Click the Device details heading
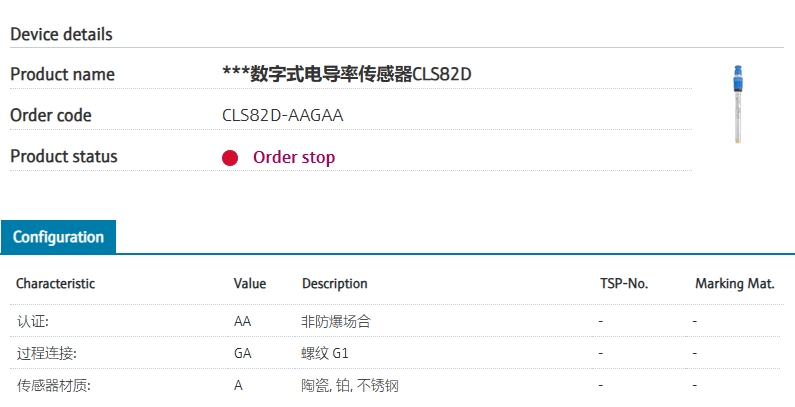 61,34
